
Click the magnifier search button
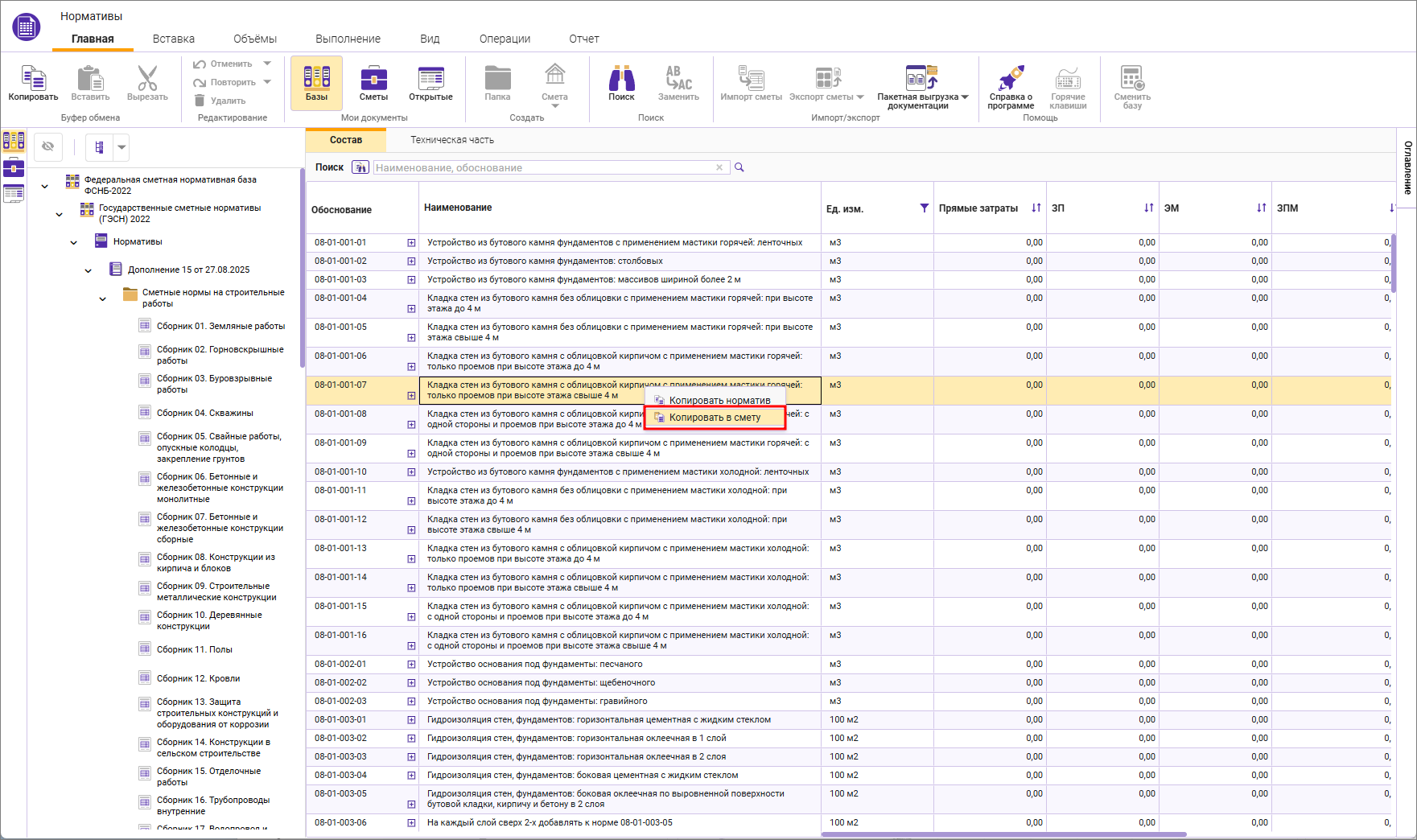point(739,167)
